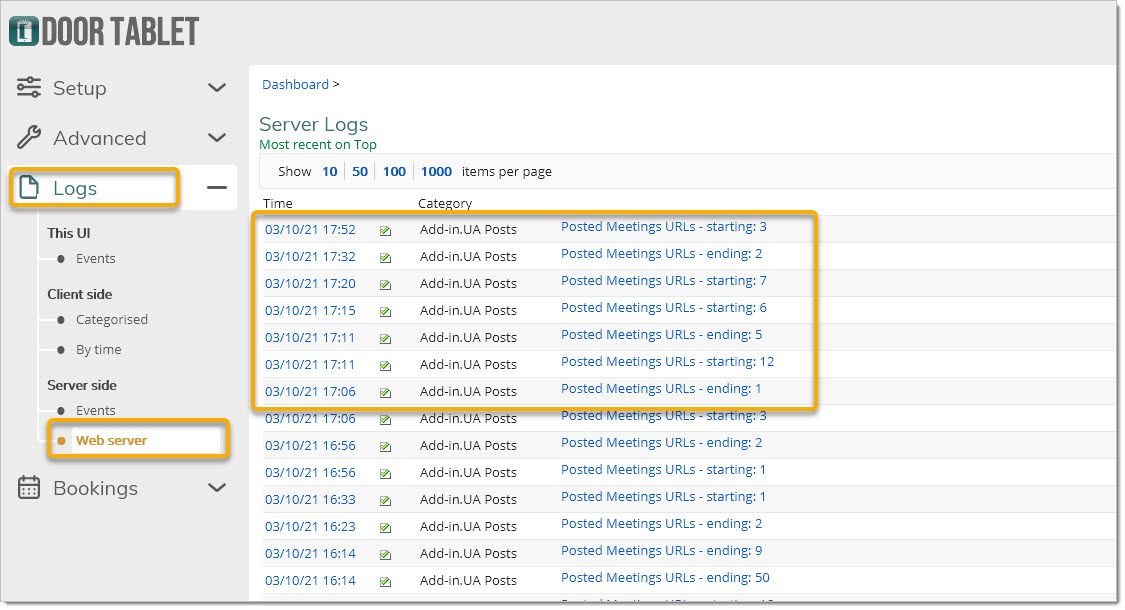Click the Logs document icon
This screenshot has height=610, width=1125.
tap(29, 188)
